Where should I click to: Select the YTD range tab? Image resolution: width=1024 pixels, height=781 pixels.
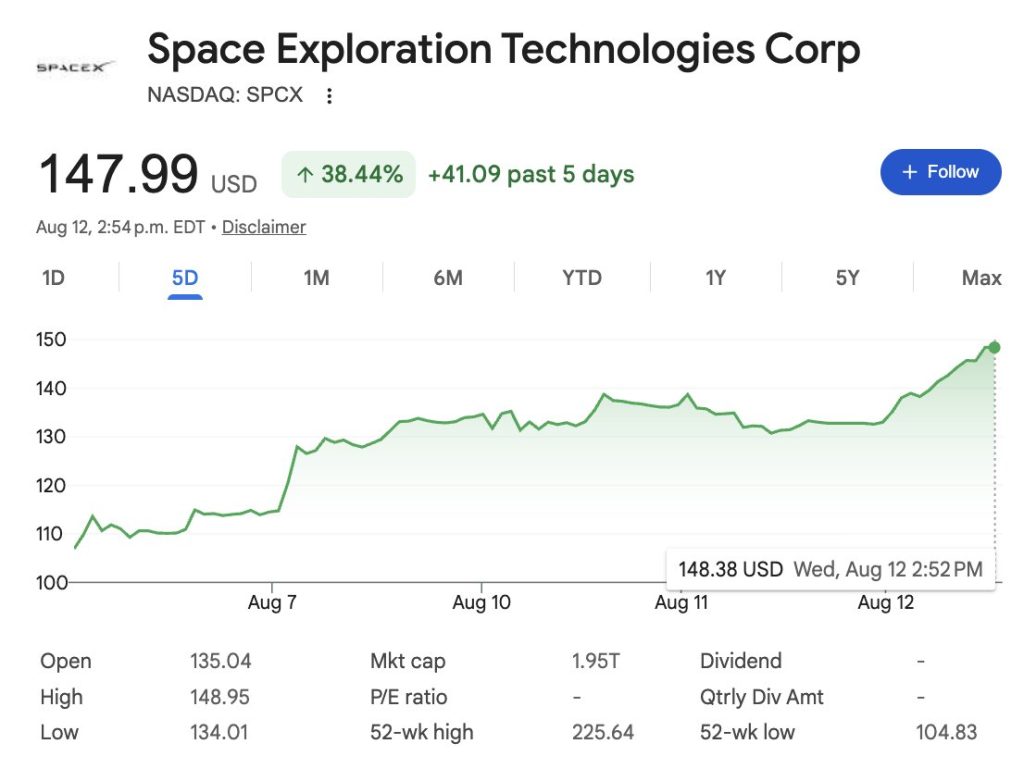pos(582,278)
